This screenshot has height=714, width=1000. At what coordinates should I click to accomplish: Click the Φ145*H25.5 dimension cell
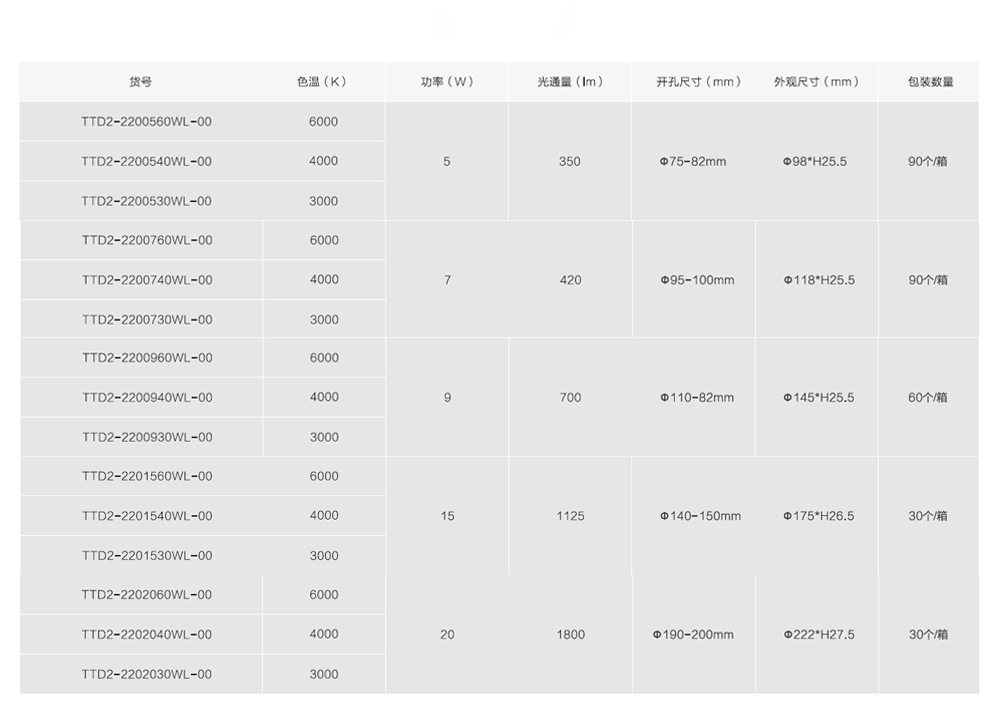(819, 398)
